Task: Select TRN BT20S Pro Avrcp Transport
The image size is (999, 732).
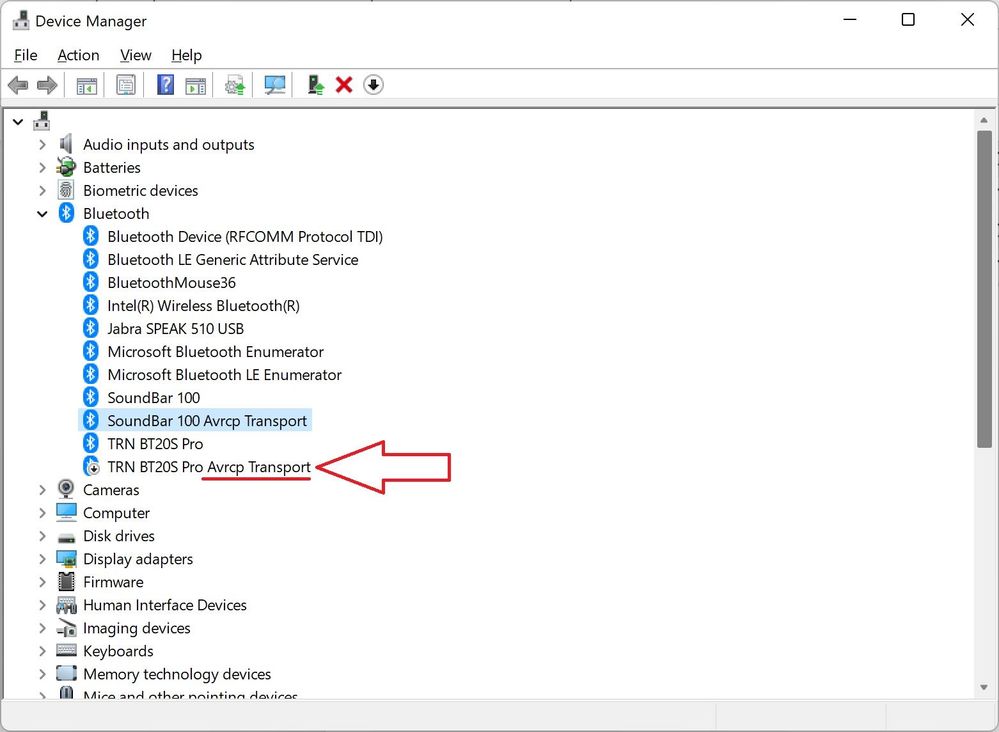Action: 209,466
